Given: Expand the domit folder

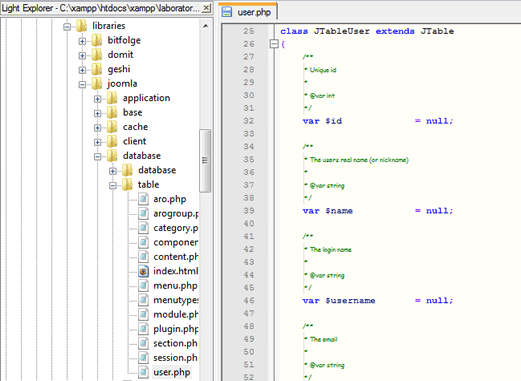Looking at the screenshot, I should coord(82,56).
